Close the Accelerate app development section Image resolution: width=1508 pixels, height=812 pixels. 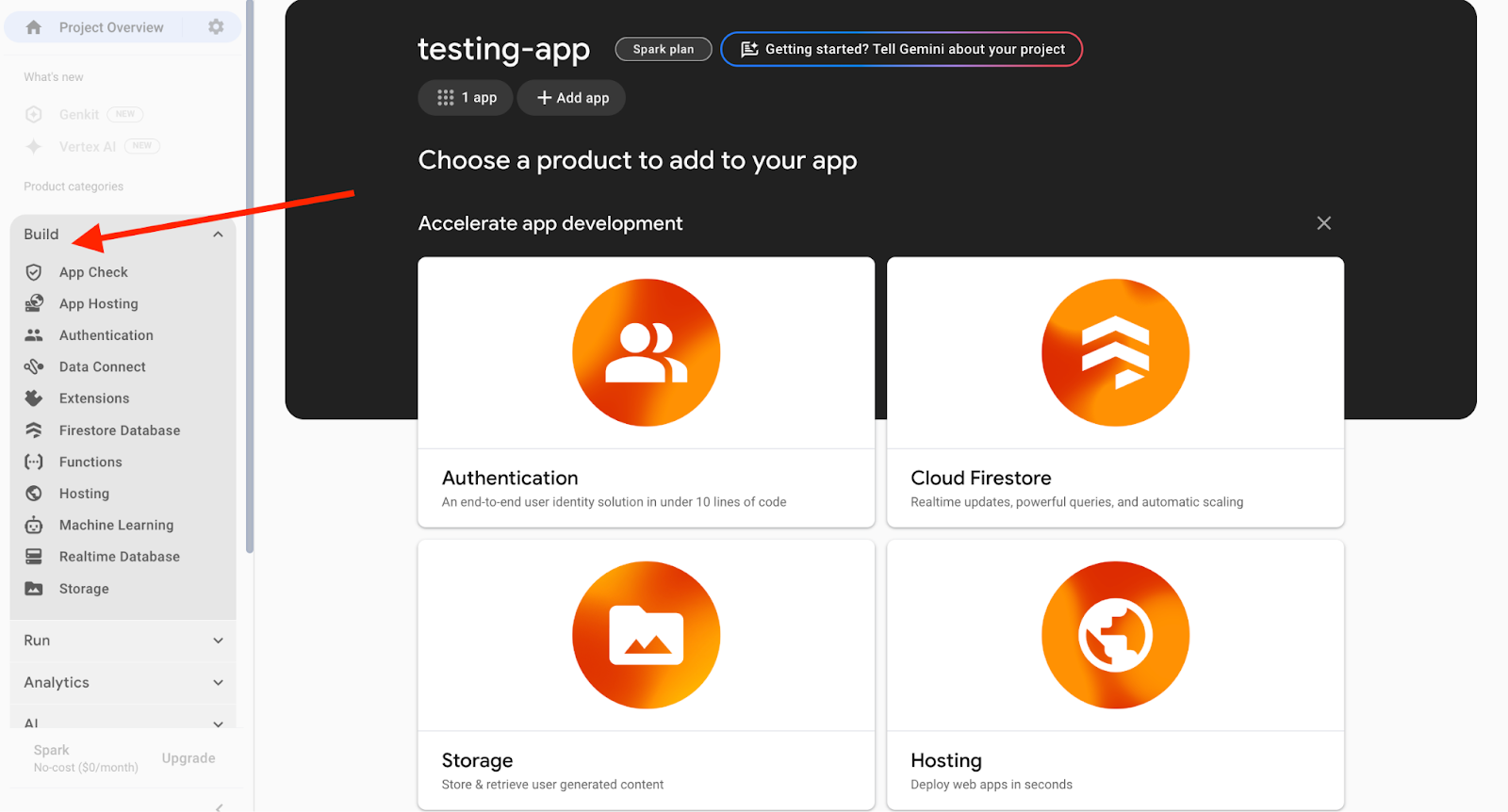pos(1324,223)
